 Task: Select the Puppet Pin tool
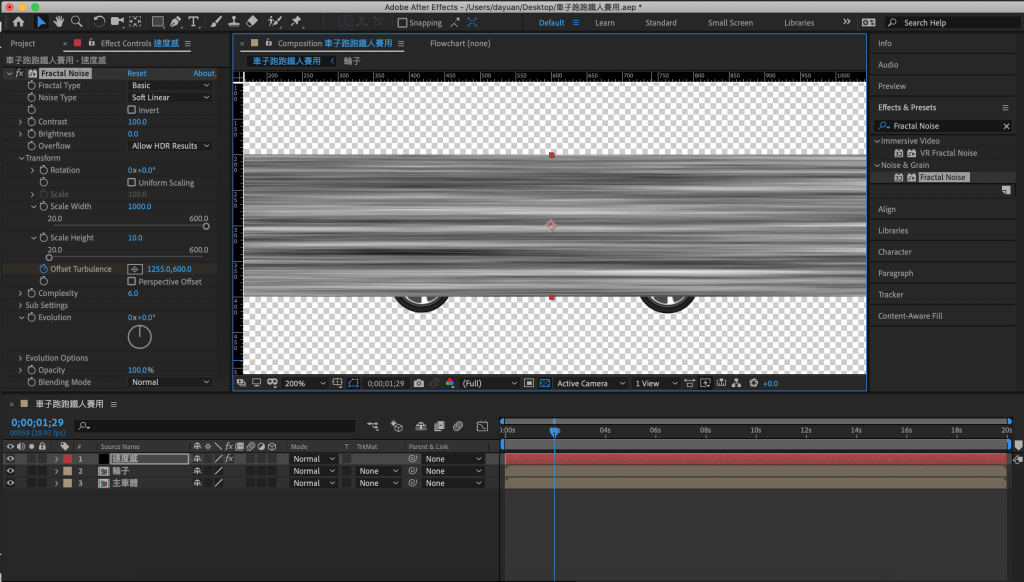(x=298, y=22)
